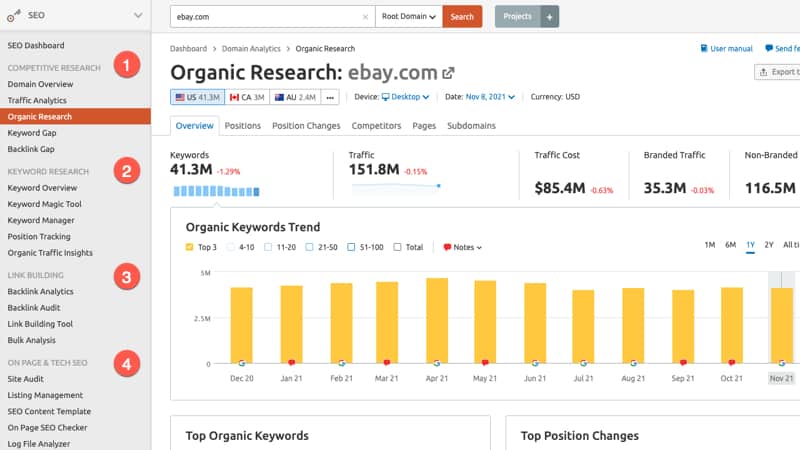Show more country databases with ellipsis button
Image resolution: width=800 pixels, height=450 pixels.
click(x=330, y=97)
